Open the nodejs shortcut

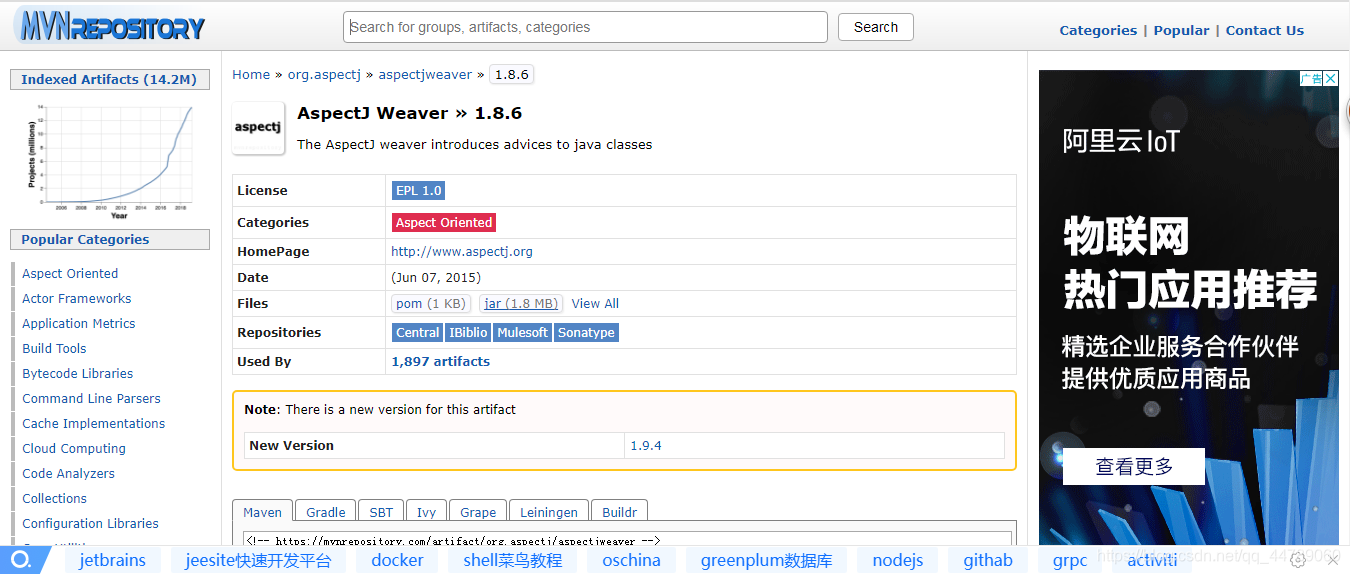pyautogui.click(x=898, y=560)
